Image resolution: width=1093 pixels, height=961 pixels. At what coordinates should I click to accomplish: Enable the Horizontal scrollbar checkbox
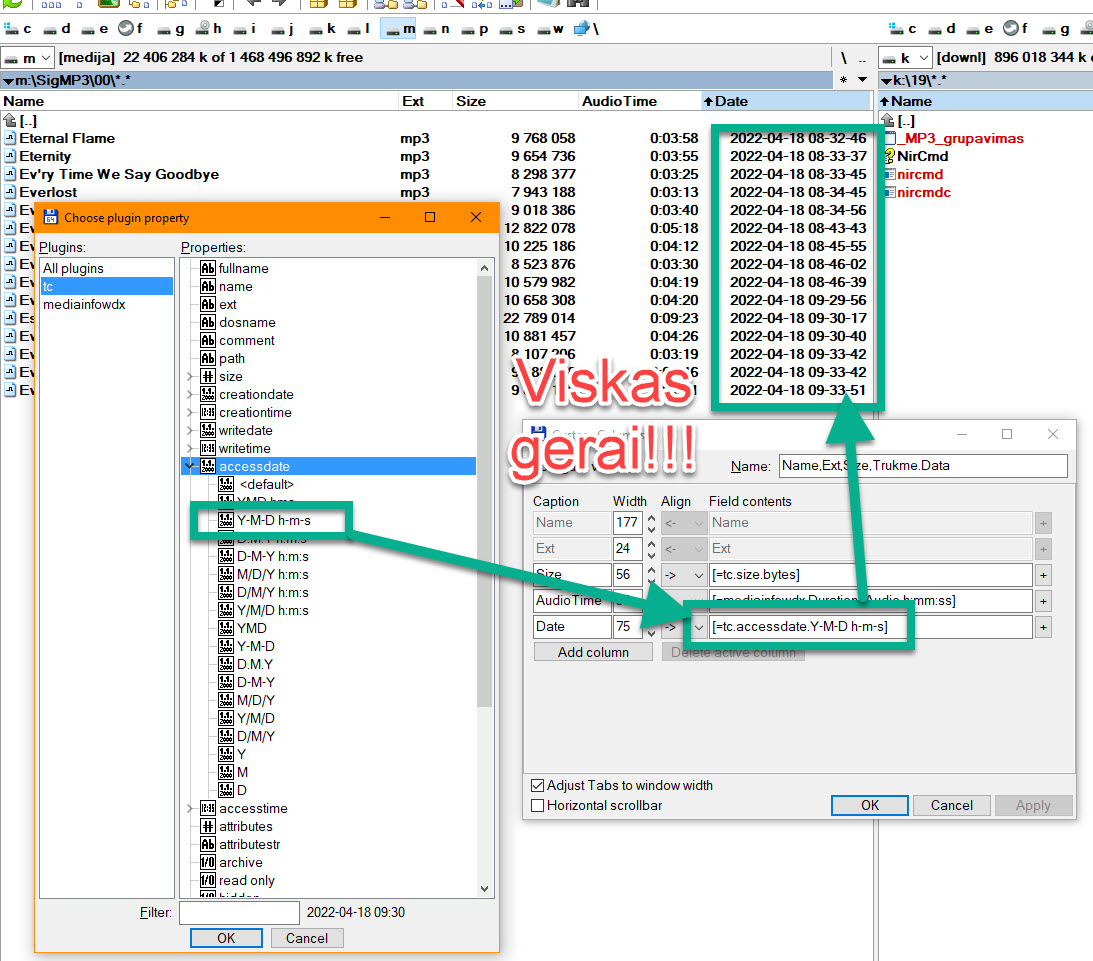pos(538,805)
